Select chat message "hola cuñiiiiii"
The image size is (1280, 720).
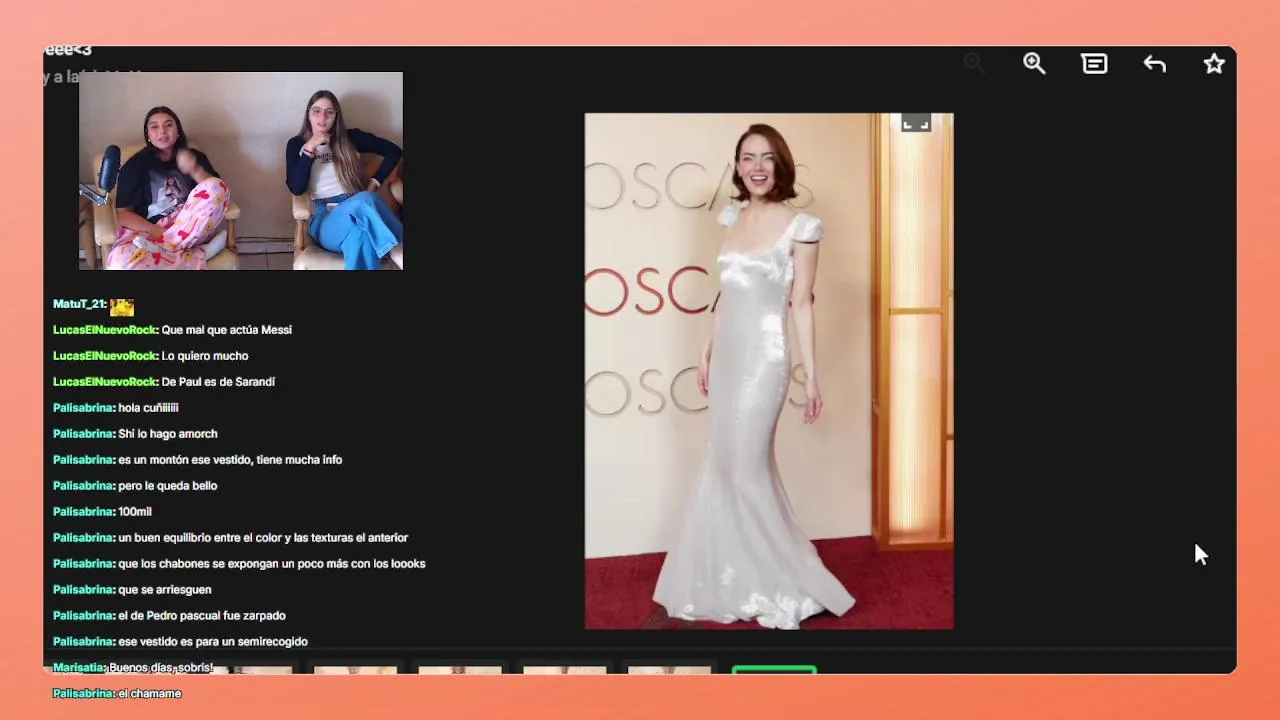[148, 408]
